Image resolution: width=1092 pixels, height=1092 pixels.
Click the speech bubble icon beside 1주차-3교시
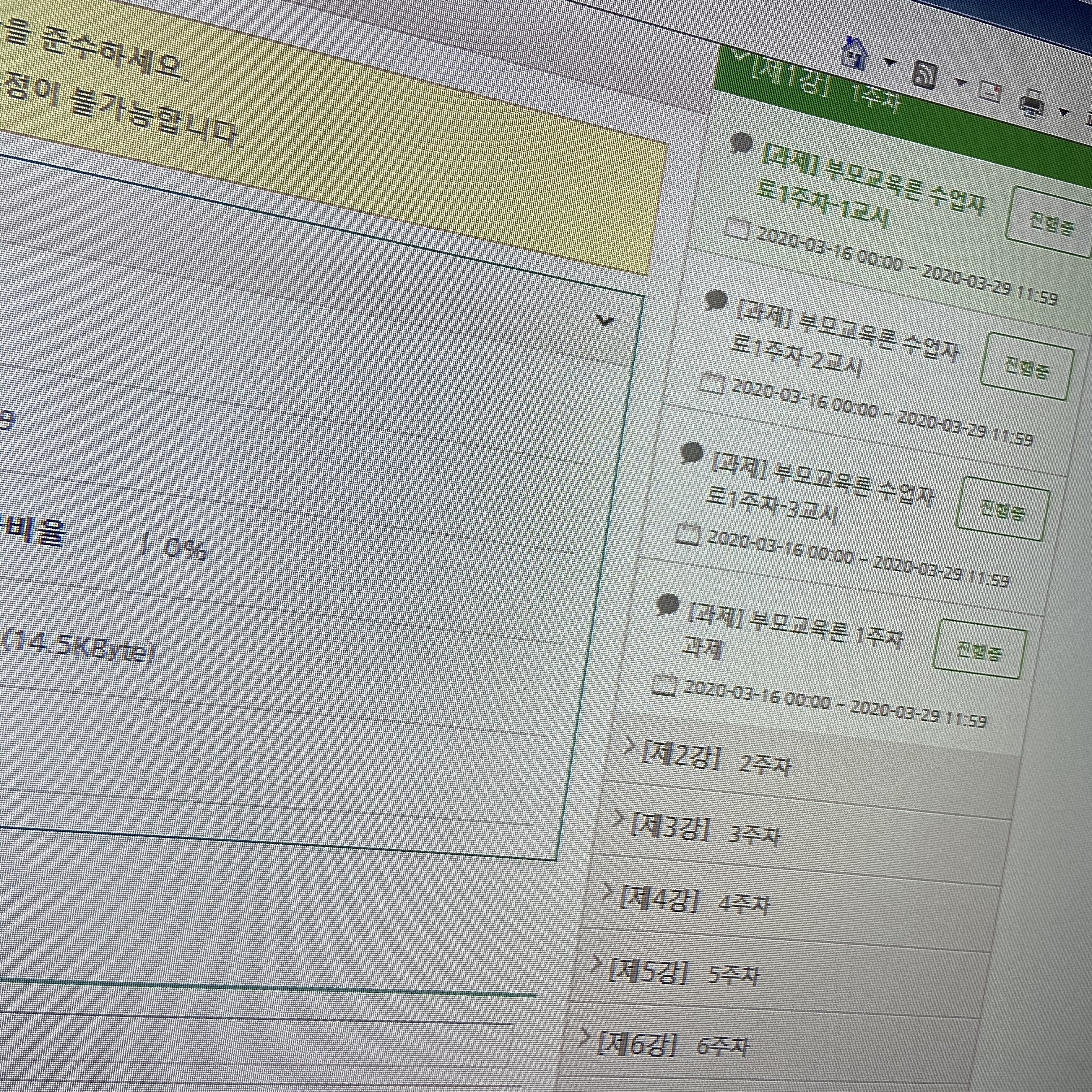tap(691, 453)
